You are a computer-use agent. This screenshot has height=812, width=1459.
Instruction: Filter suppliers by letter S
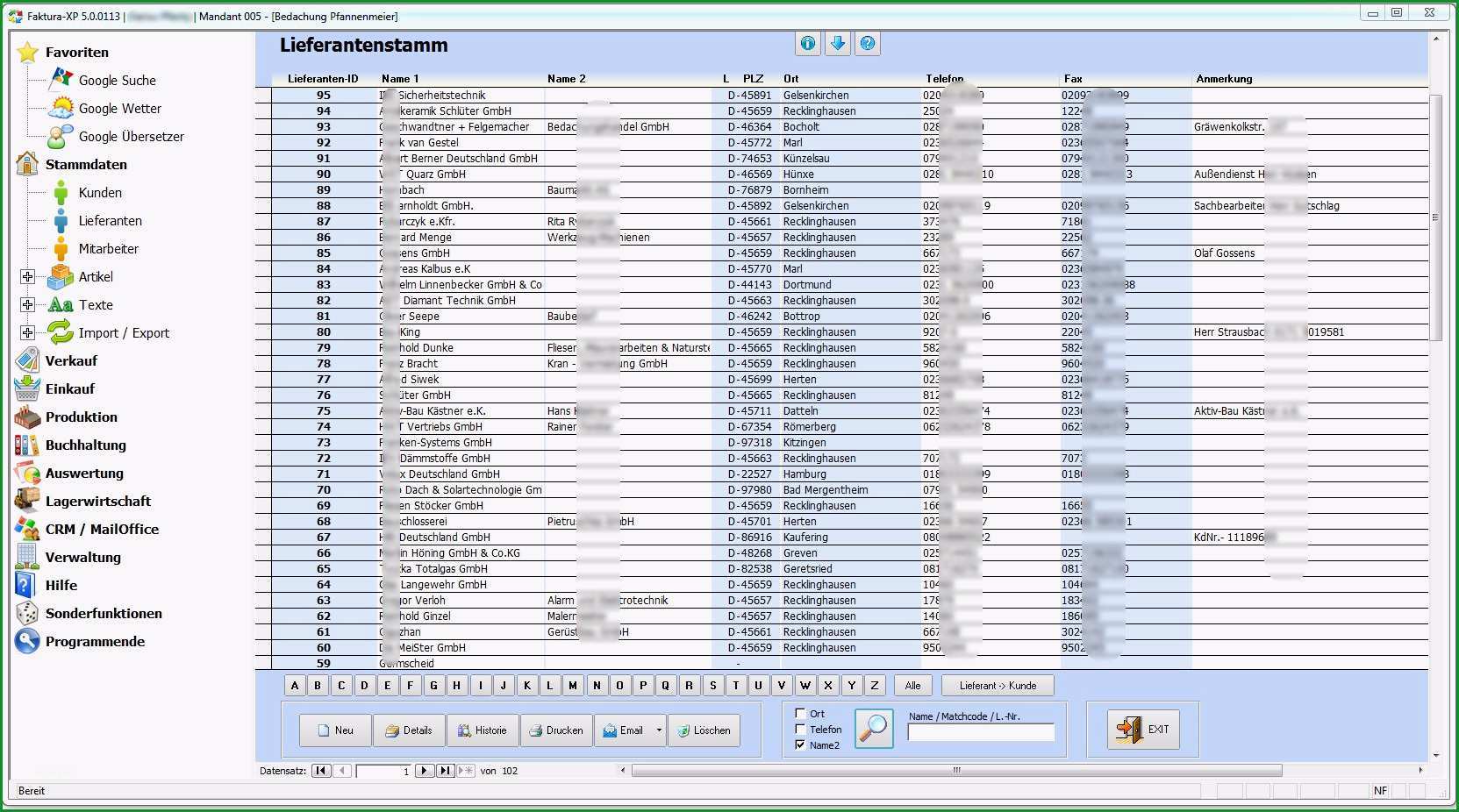(x=712, y=686)
